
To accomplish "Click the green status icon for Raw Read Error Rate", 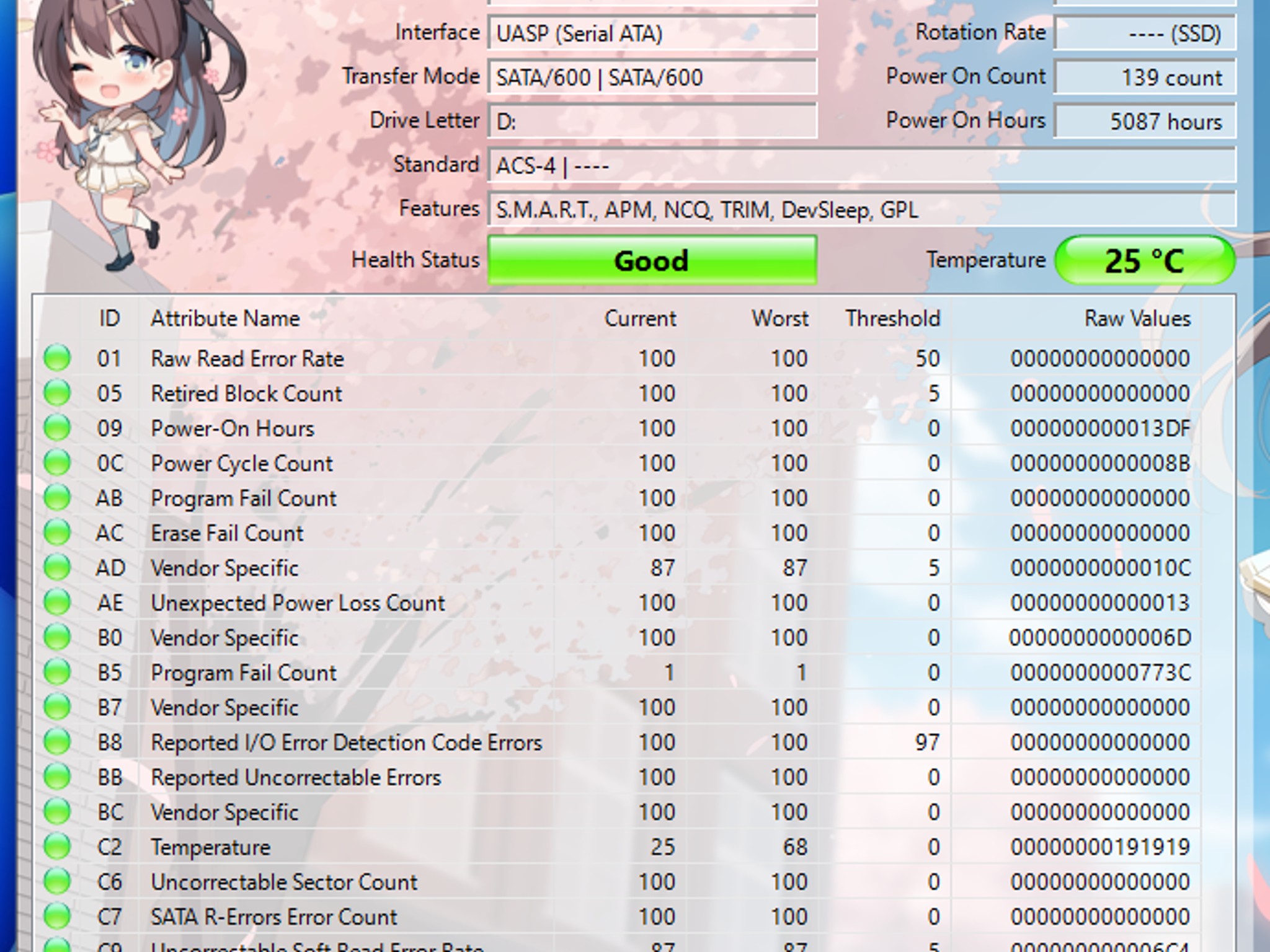I will [57, 358].
